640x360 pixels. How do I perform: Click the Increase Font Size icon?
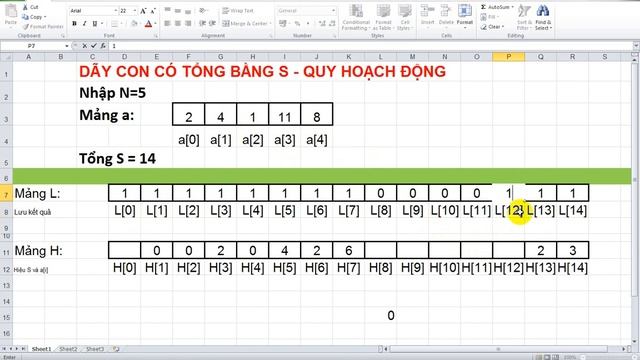[143, 11]
